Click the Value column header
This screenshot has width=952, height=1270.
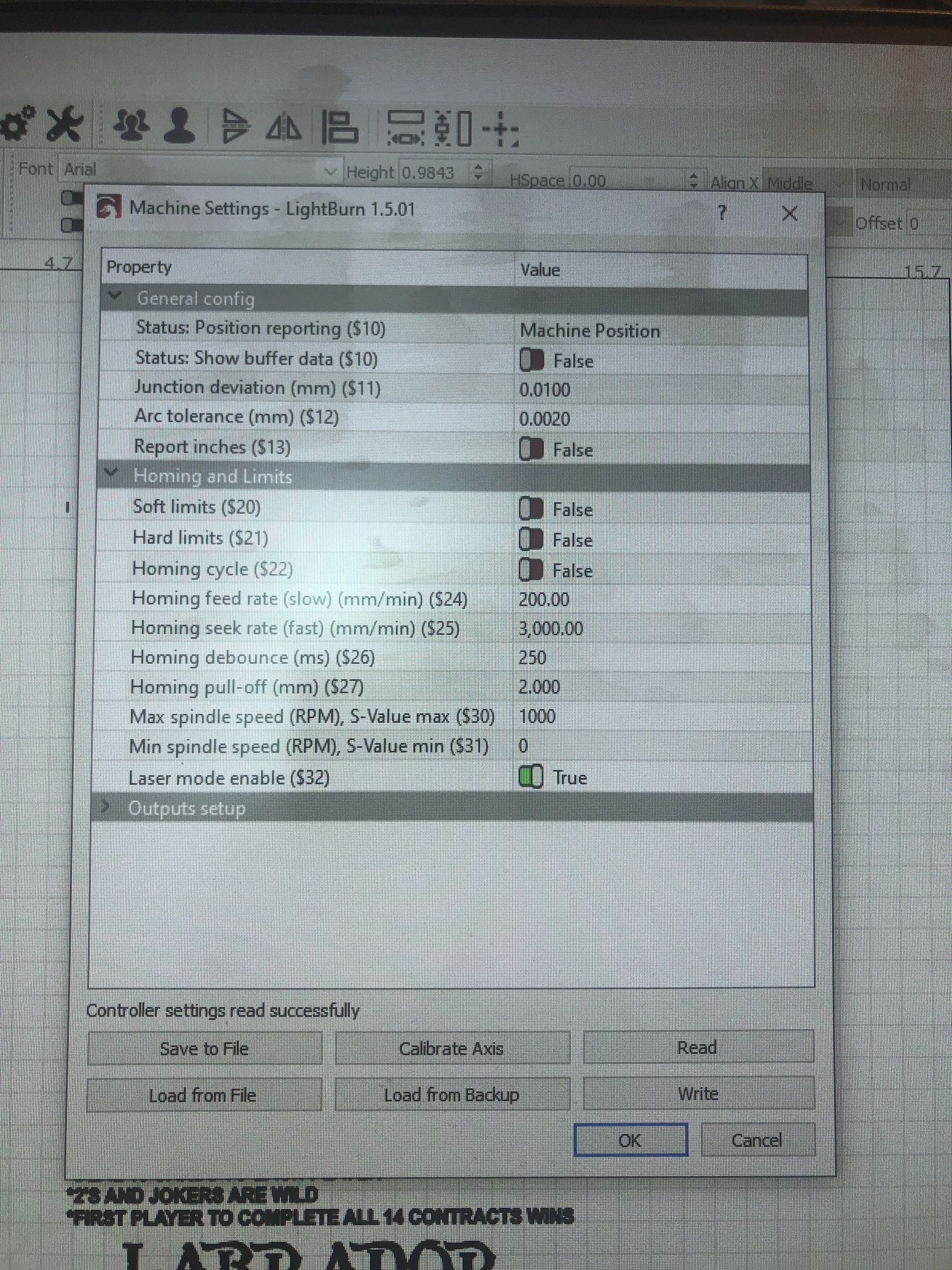pyautogui.click(x=661, y=270)
